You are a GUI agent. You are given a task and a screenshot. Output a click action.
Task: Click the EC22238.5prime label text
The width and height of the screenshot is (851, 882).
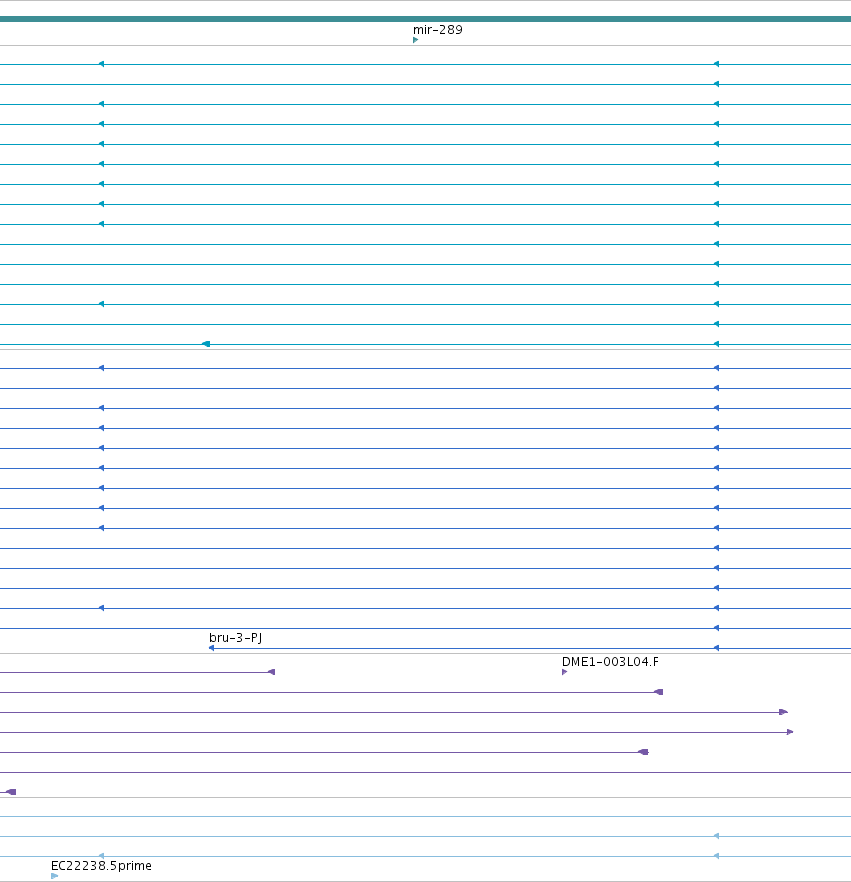[101, 866]
